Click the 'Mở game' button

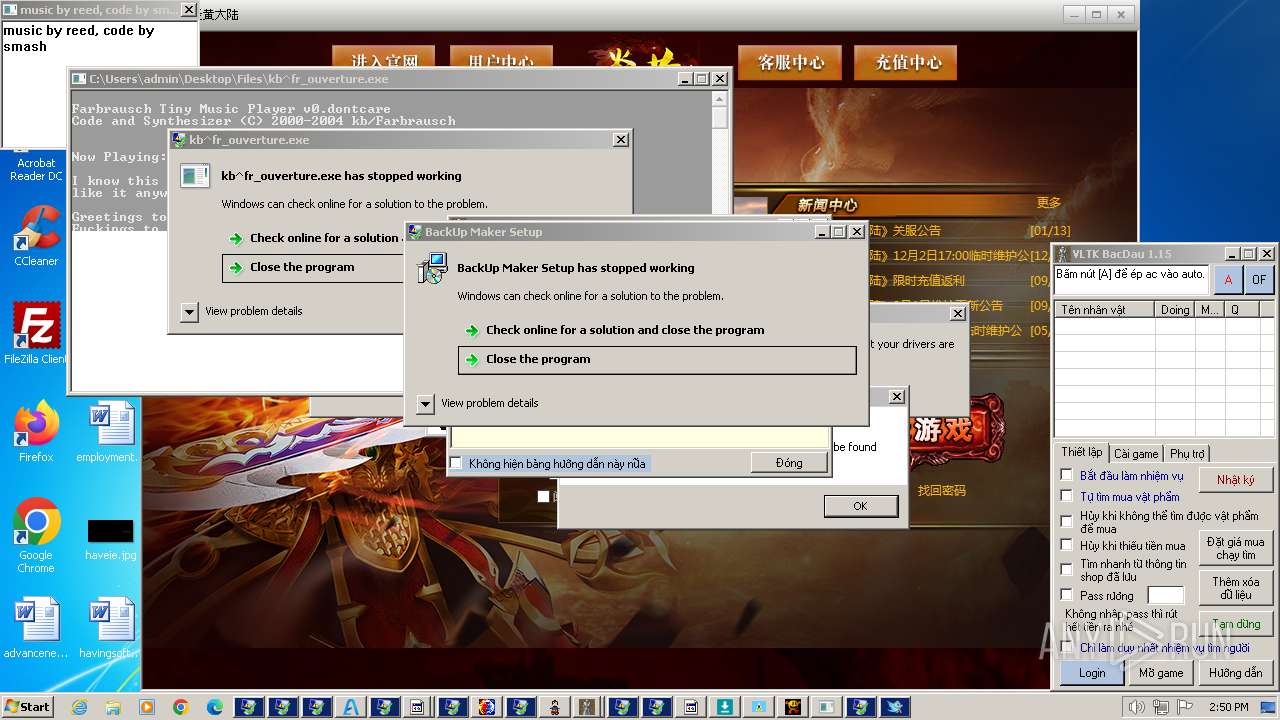pos(1161,673)
